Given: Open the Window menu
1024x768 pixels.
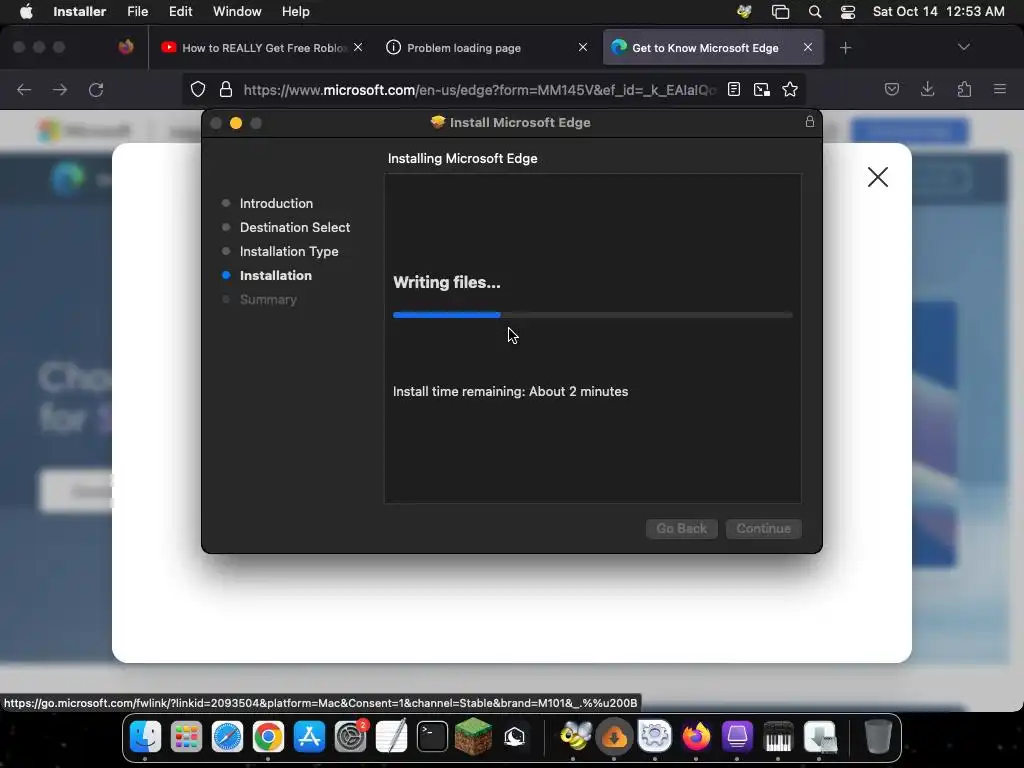Looking at the screenshot, I should [x=237, y=11].
